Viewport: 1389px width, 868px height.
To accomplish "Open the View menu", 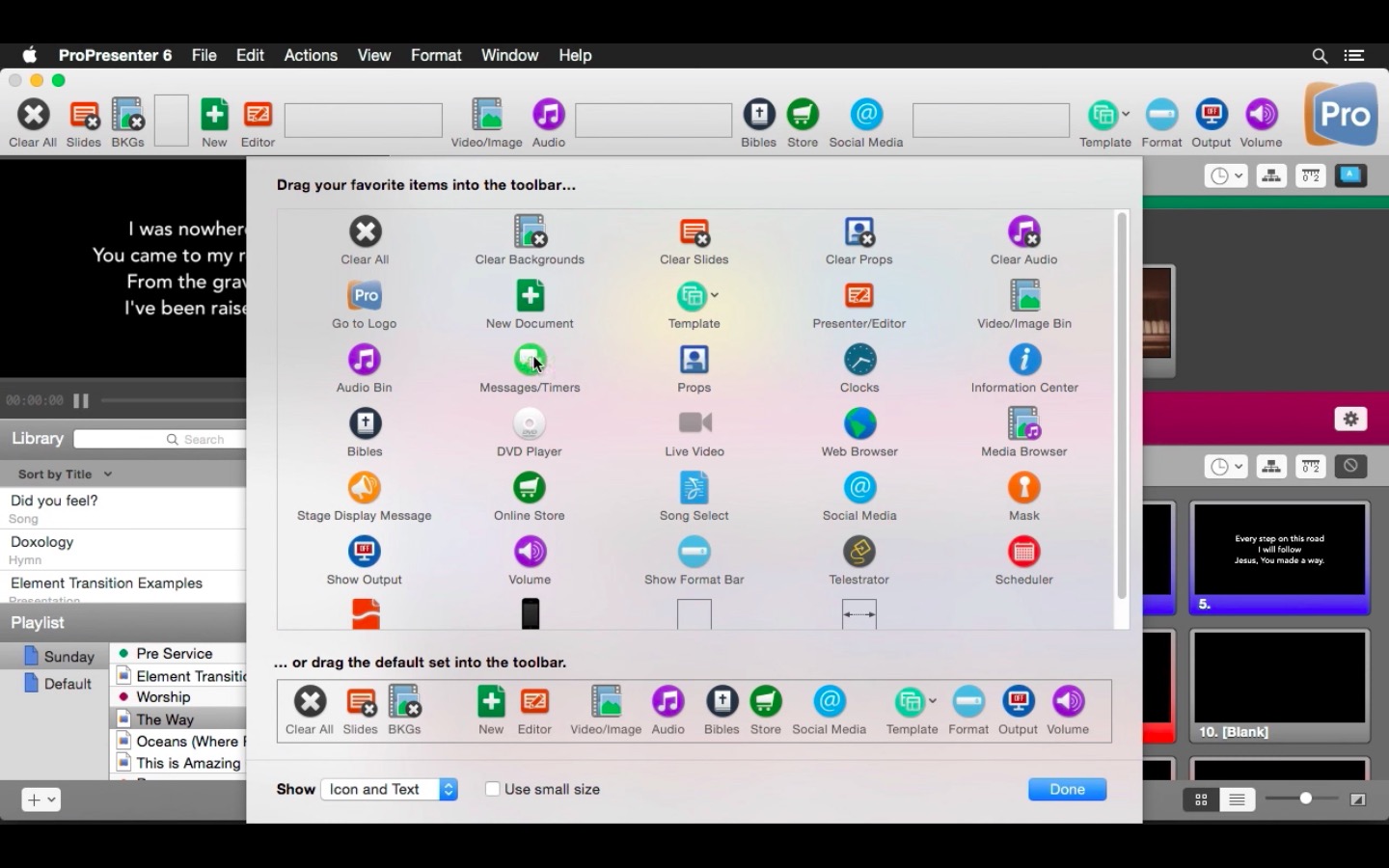I will click(x=374, y=55).
